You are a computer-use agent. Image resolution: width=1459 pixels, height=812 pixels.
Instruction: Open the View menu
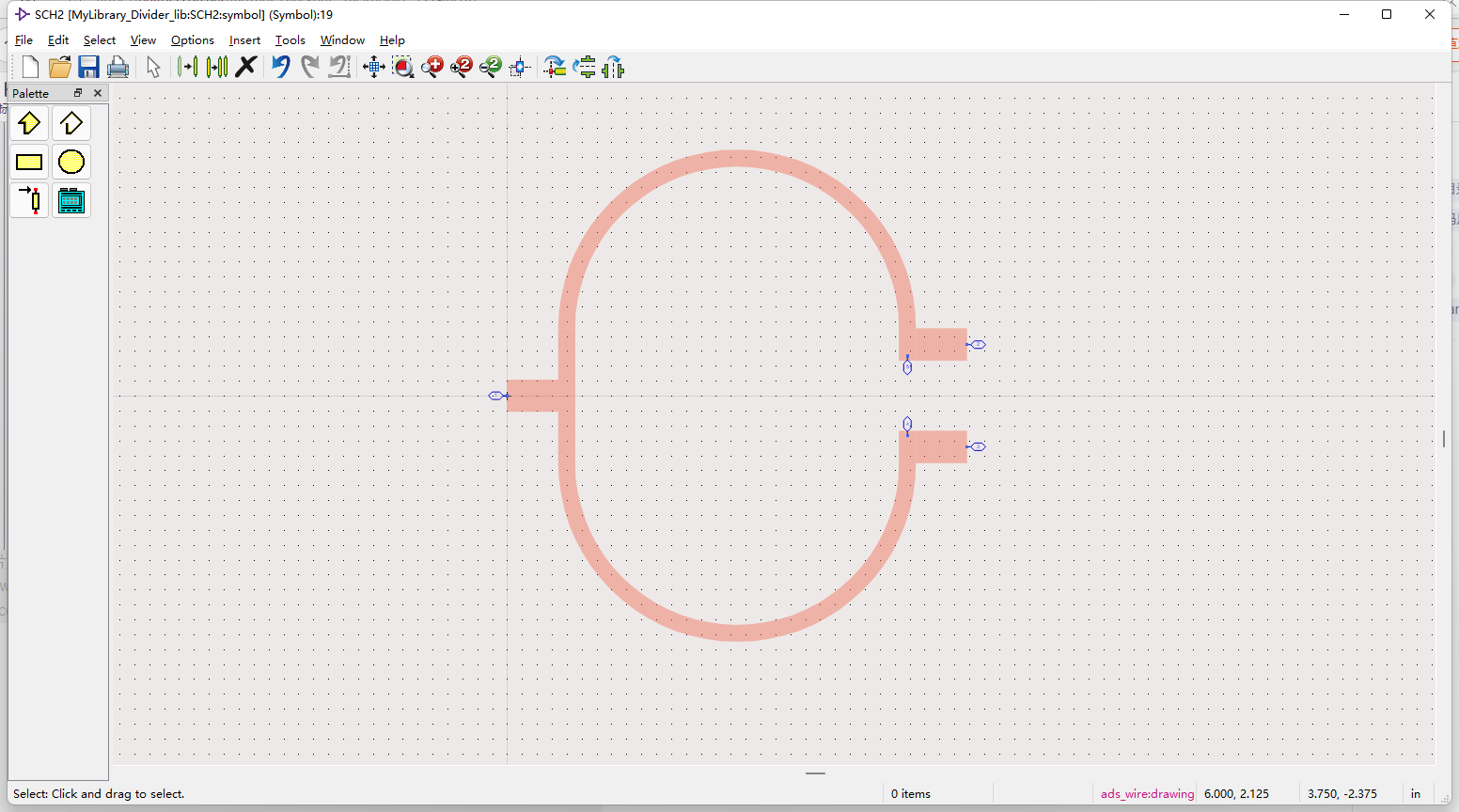click(143, 40)
